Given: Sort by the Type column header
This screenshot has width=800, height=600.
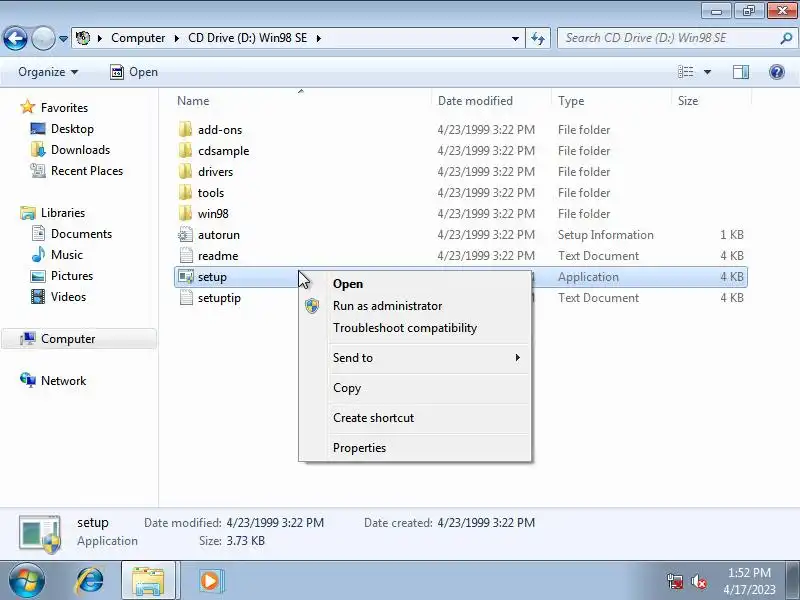Looking at the screenshot, I should pyautogui.click(x=611, y=101).
